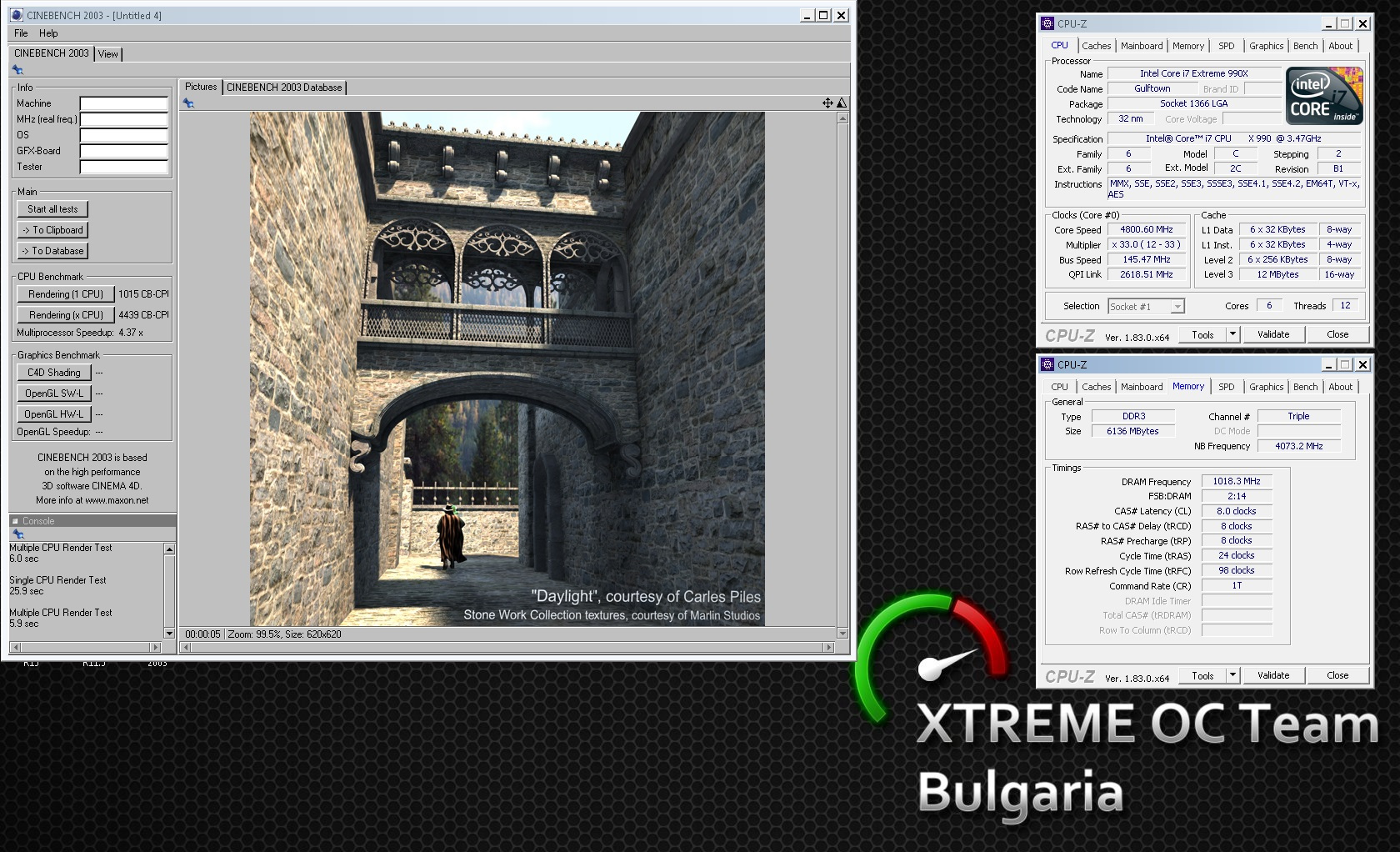This screenshot has height=852, width=1400.
Task: Click the '4800.60 MHz' core speed value
Action: (1146, 229)
